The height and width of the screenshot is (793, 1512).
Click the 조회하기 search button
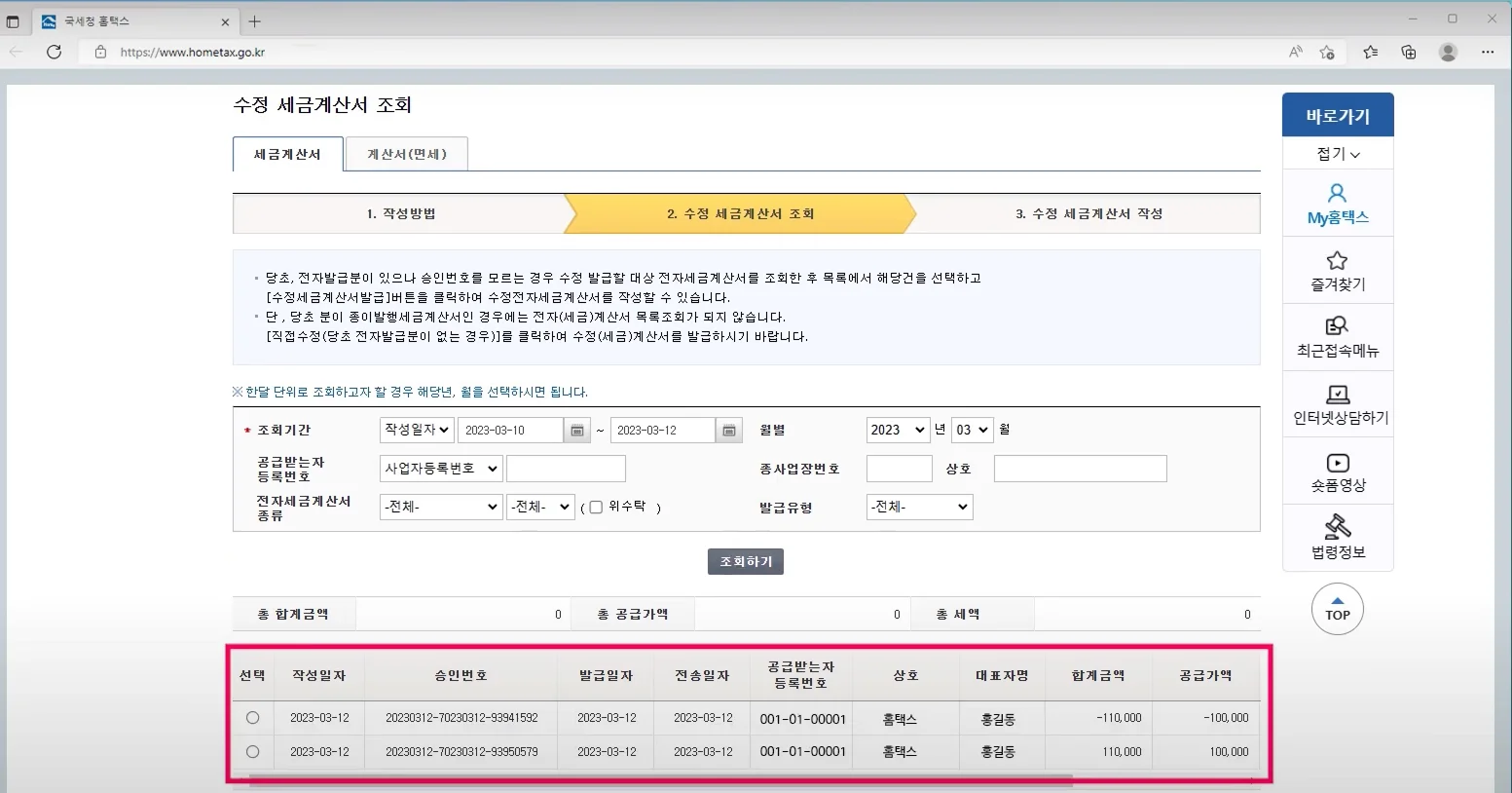pyautogui.click(x=745, y=561)
